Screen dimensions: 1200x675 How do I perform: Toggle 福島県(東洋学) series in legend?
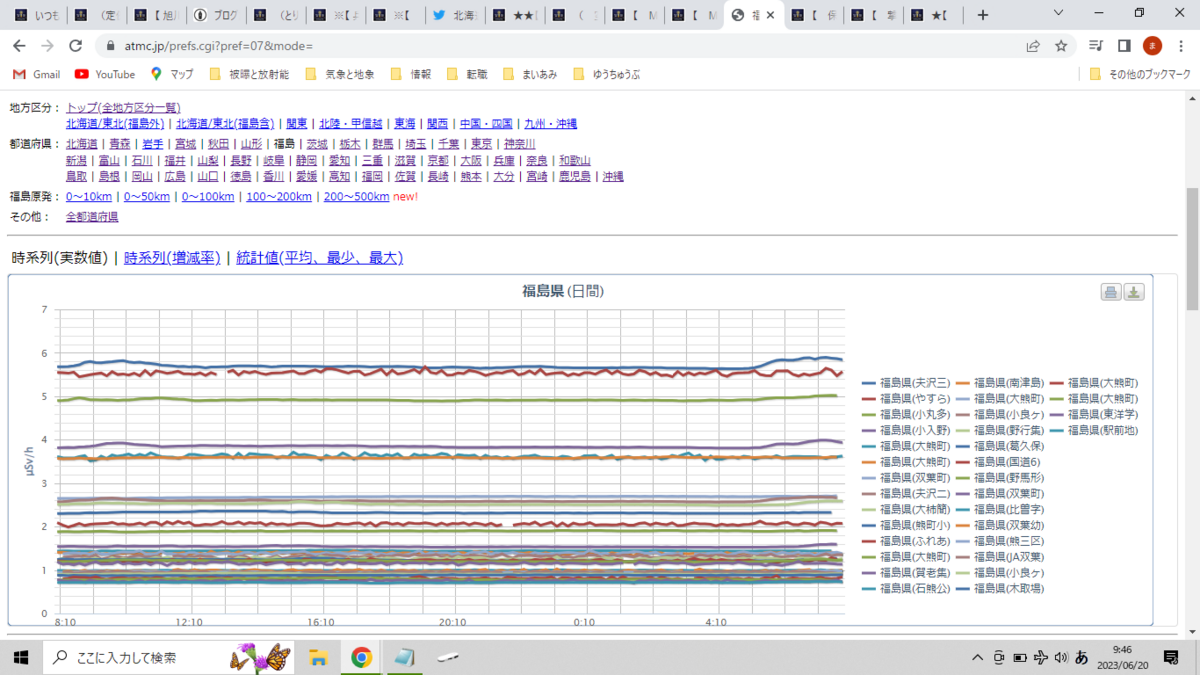(1094, 414)
